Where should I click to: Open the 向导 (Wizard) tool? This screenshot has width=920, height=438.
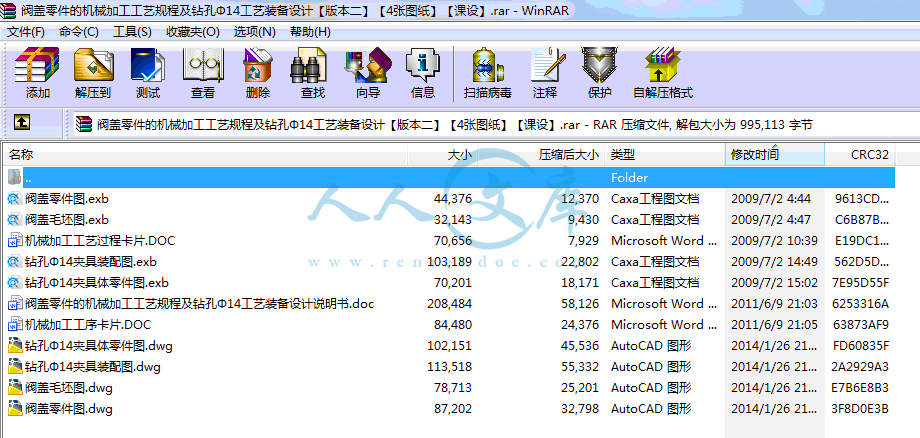pyautogui.click(x=368, y=73)
